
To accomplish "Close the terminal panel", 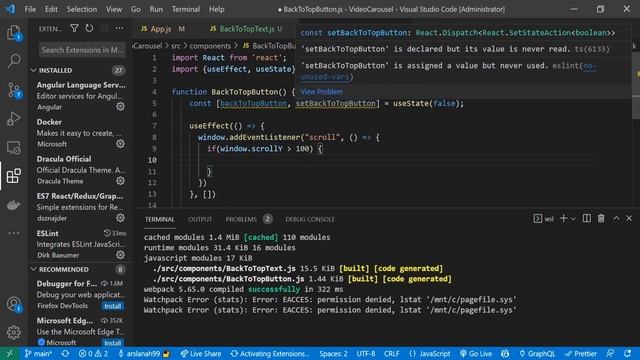I will pyautogui.click(x=629, y=219).
